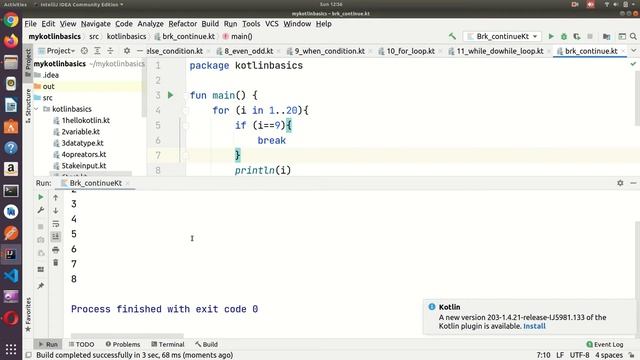The width and height of the screenshot is (640, 360).
Task: Switch to 8_even_odd.kt tab
Action: coord(249,51)
